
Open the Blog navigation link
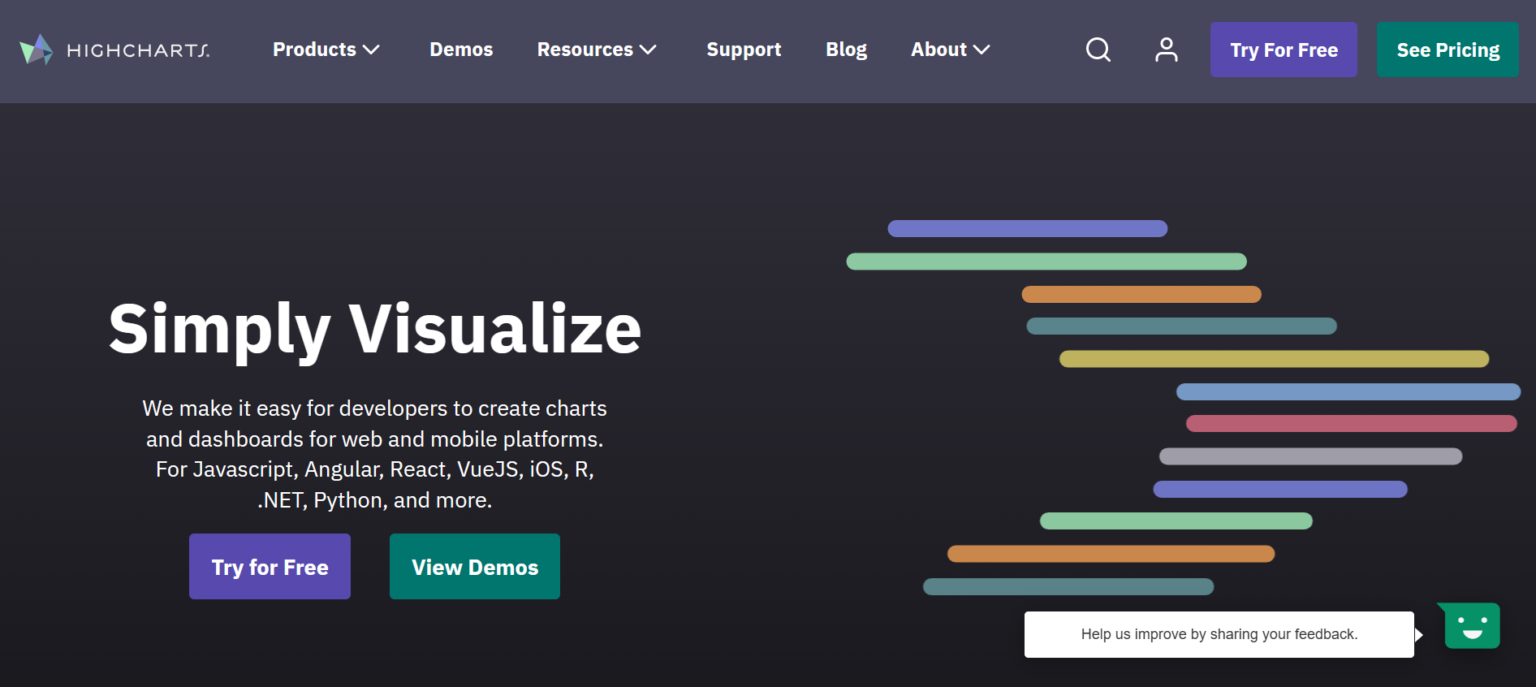coord(846,50)
